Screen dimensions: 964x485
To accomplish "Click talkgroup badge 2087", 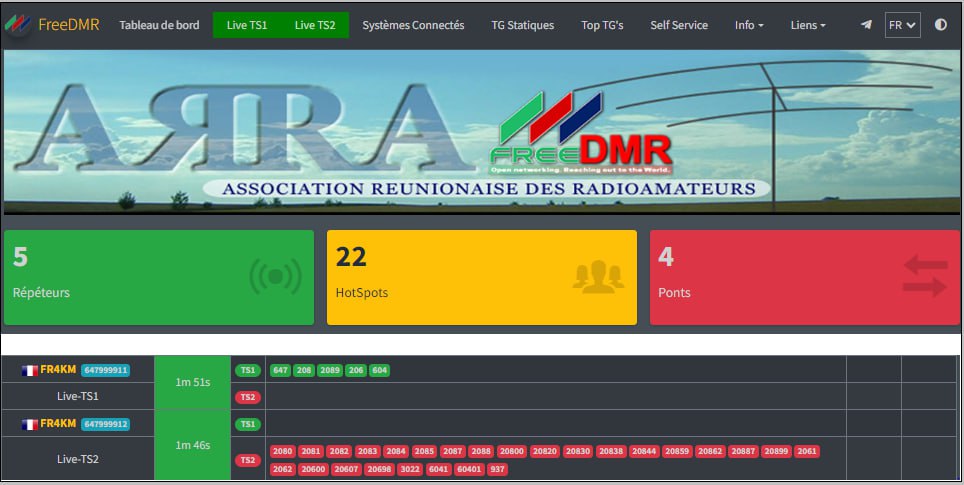I will pyautogui.click(x=452, y=451).
